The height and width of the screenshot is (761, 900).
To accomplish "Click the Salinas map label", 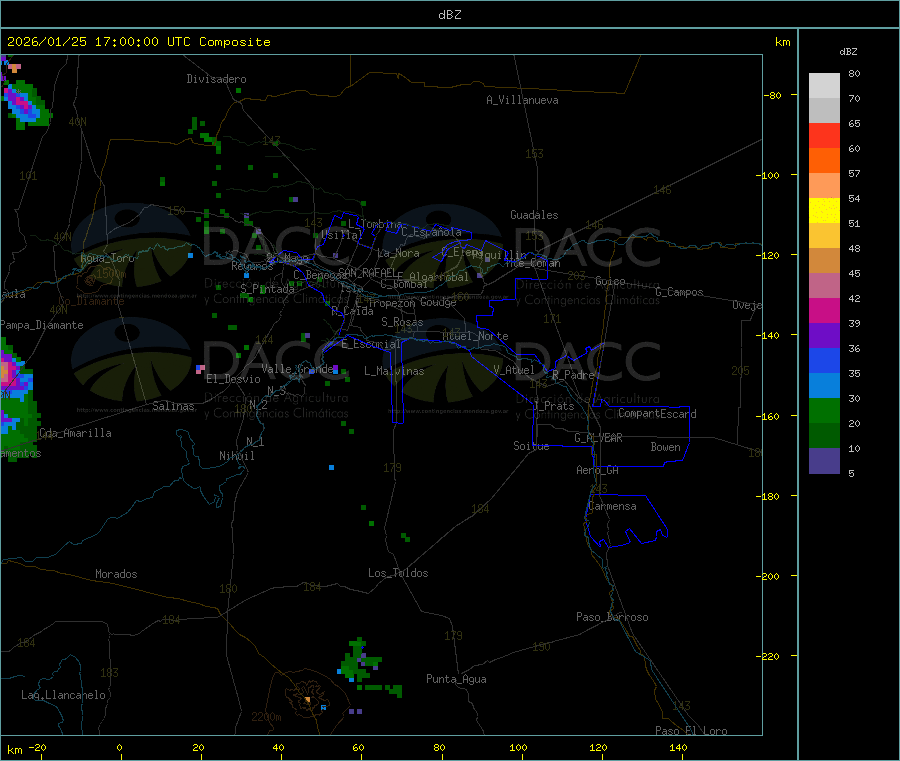I will [x=173, y=406].
